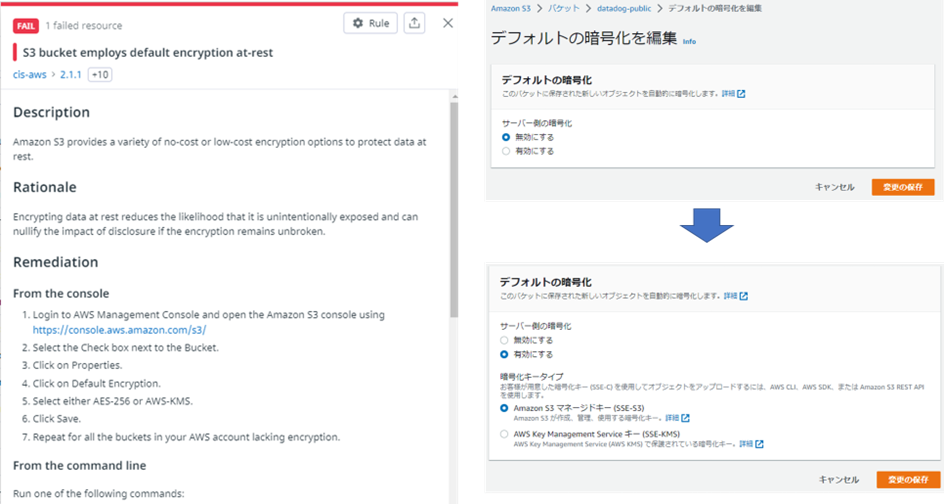This screenshot has width=944, height=504.
Task: Select 無効にする radio in lower panel
Action: tap(504, 340)
